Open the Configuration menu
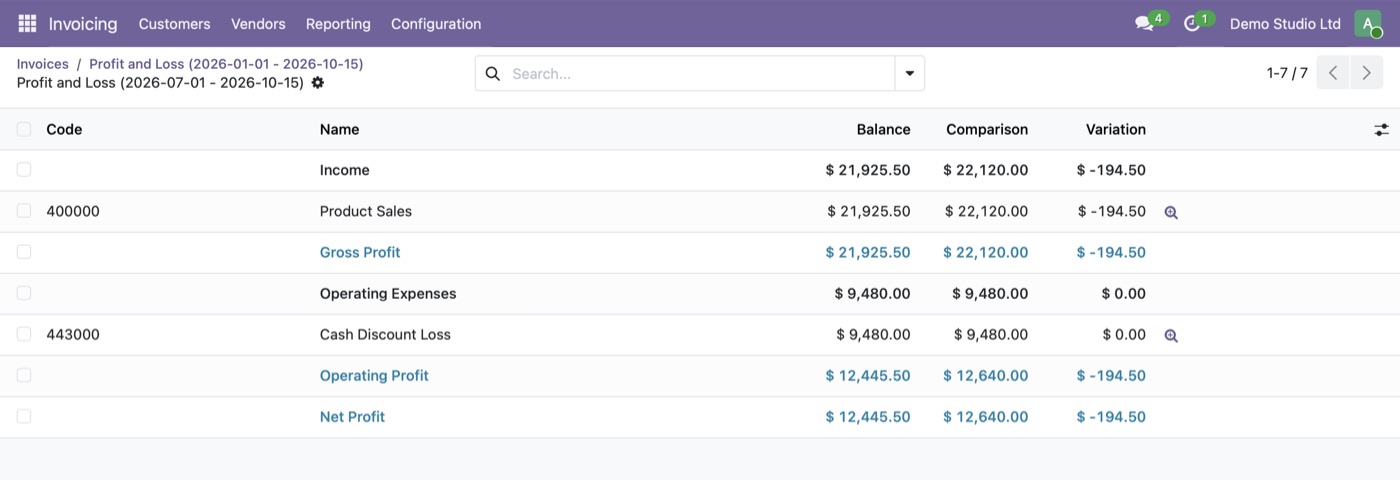This screenshot has width=1400, height=480. [x=436, y=23]
